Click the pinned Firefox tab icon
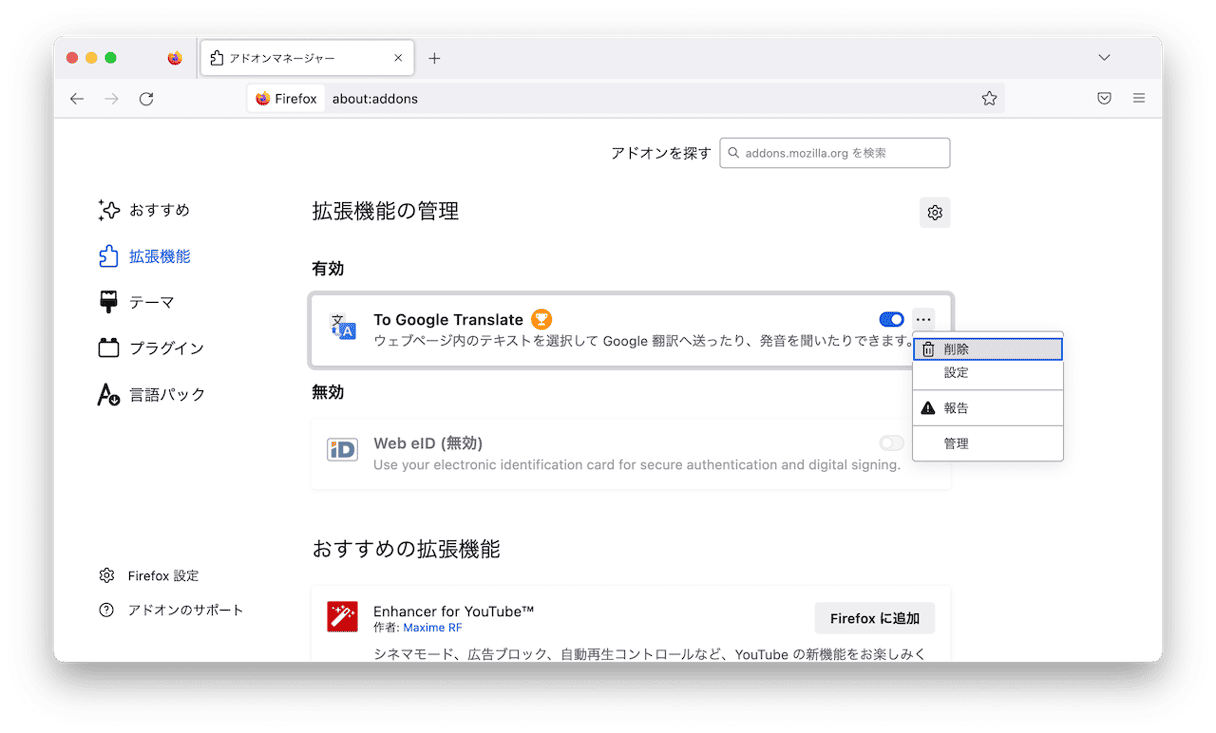 click(x=175, y=58)
